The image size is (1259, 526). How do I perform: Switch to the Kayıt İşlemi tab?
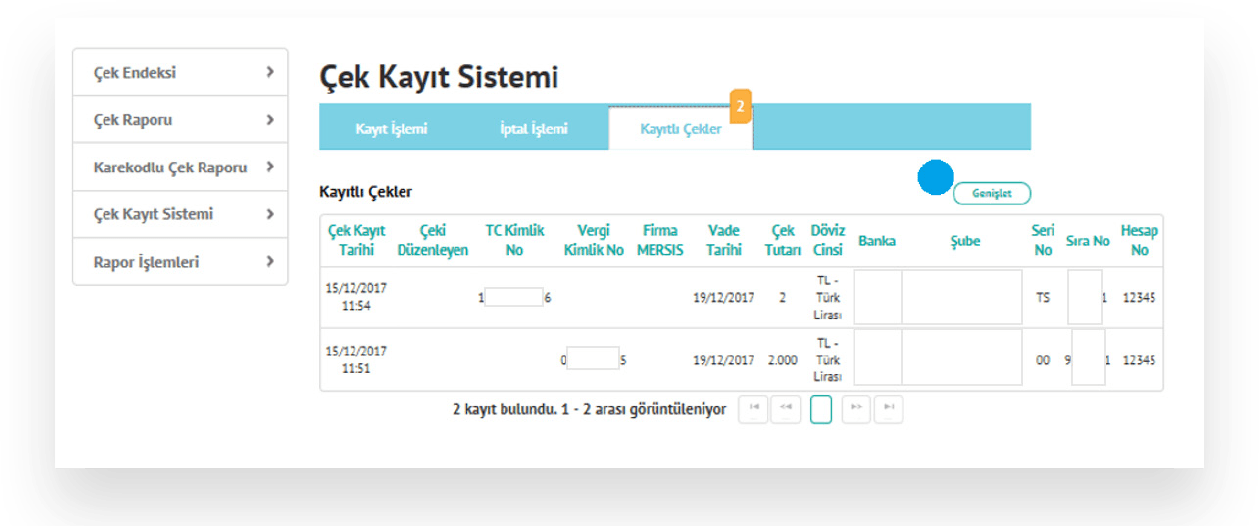tap(391, 129)
